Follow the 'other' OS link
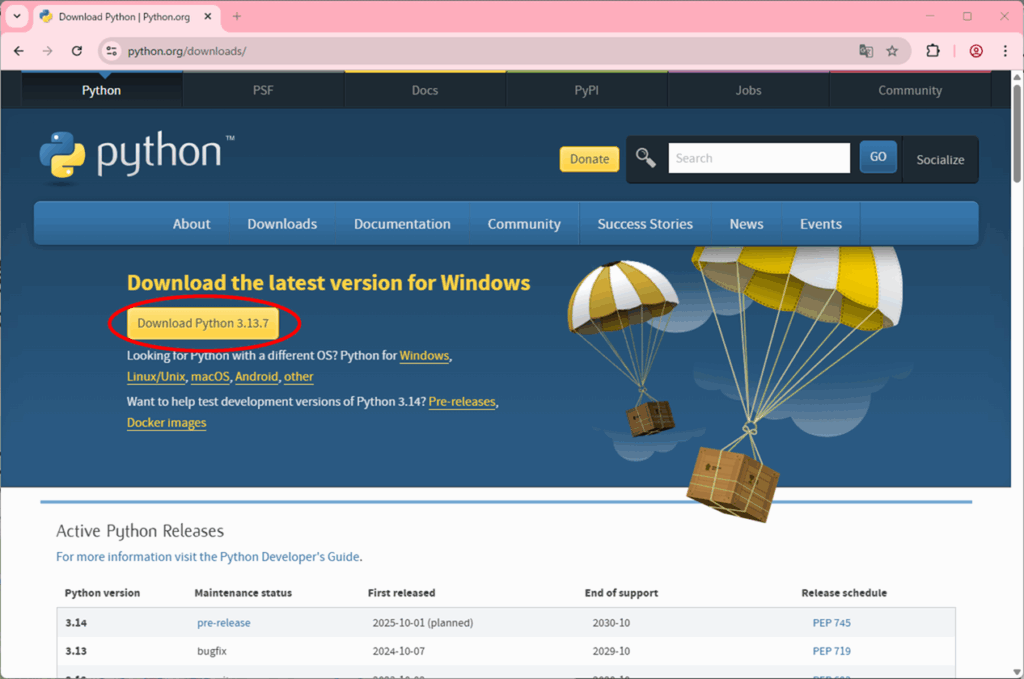The image size is (1024, 679). [298, 377]
